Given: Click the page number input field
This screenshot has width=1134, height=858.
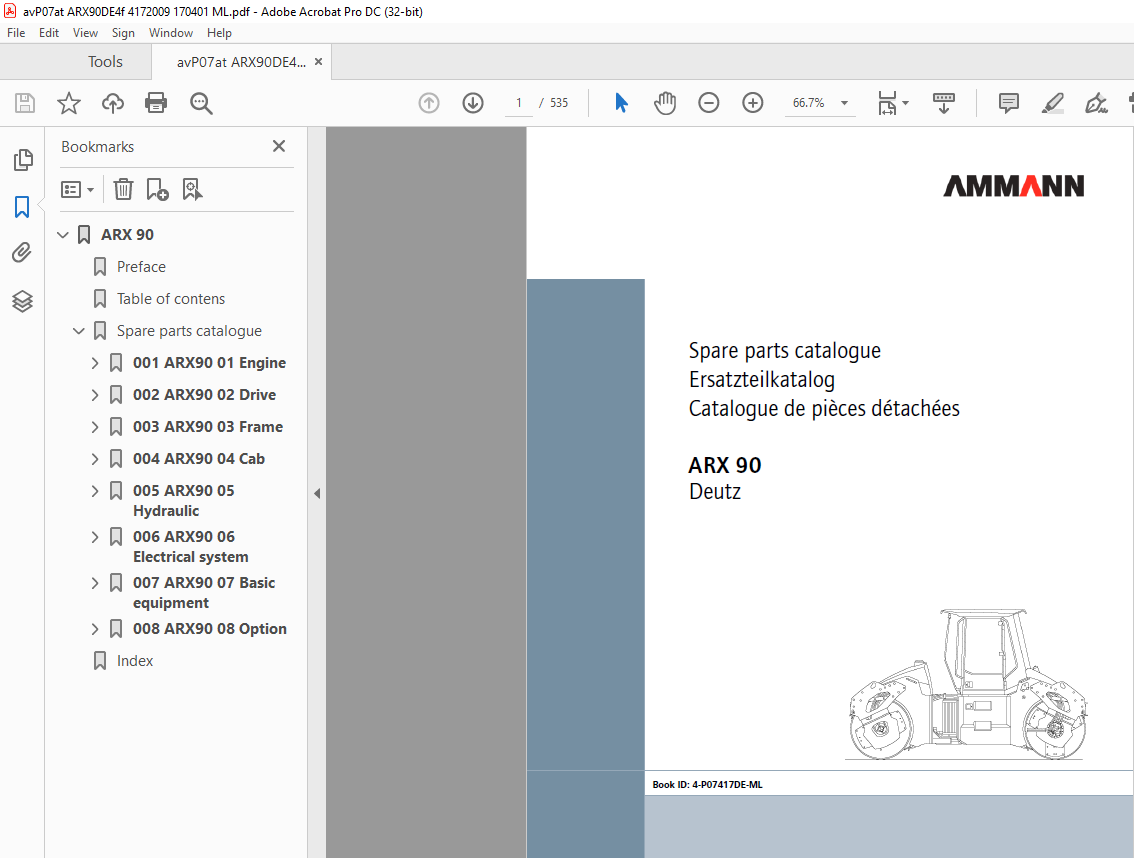Looking at the screenshot, I should (519, 103).
